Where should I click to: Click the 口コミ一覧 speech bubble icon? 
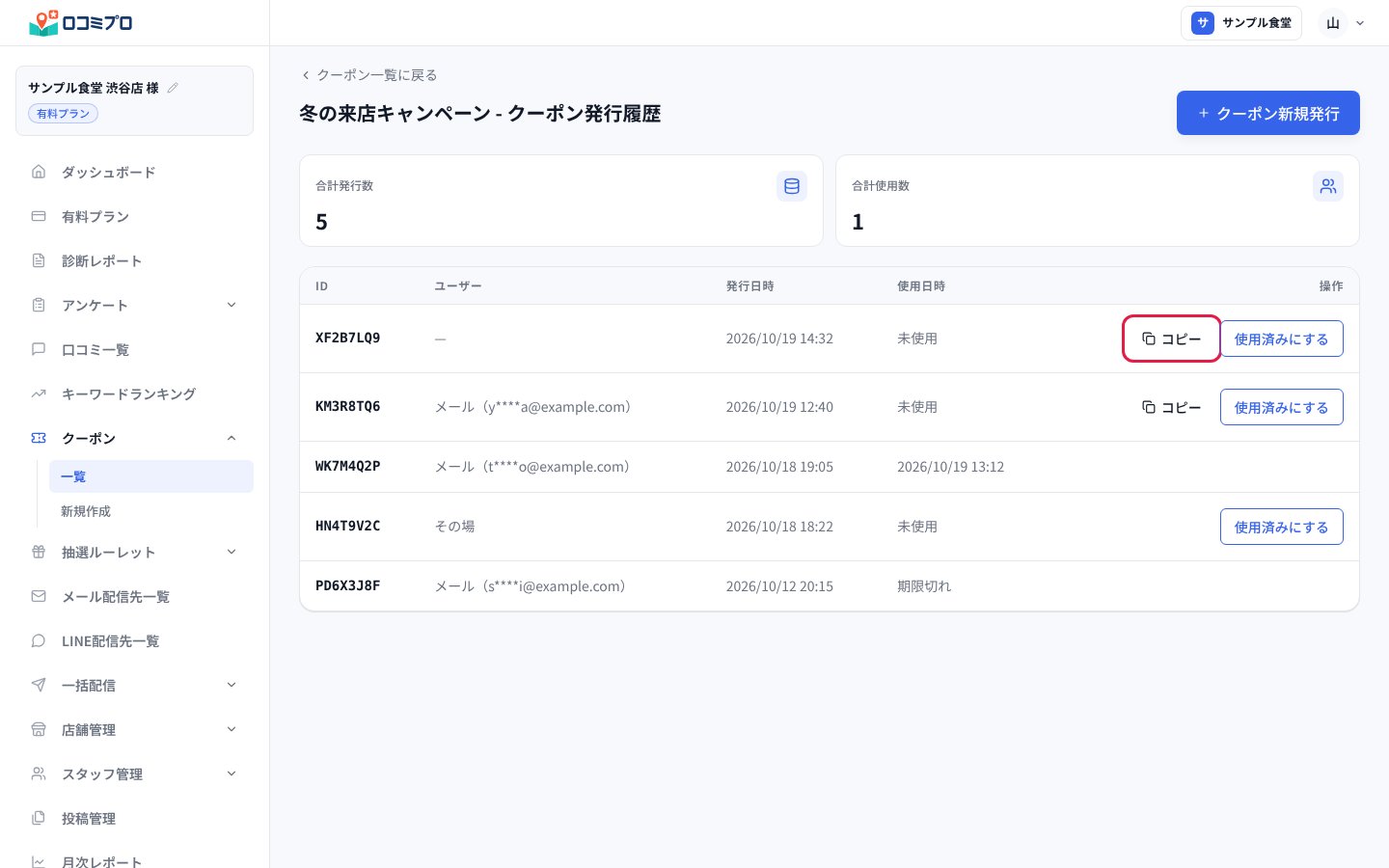click(x=39, y=349)
